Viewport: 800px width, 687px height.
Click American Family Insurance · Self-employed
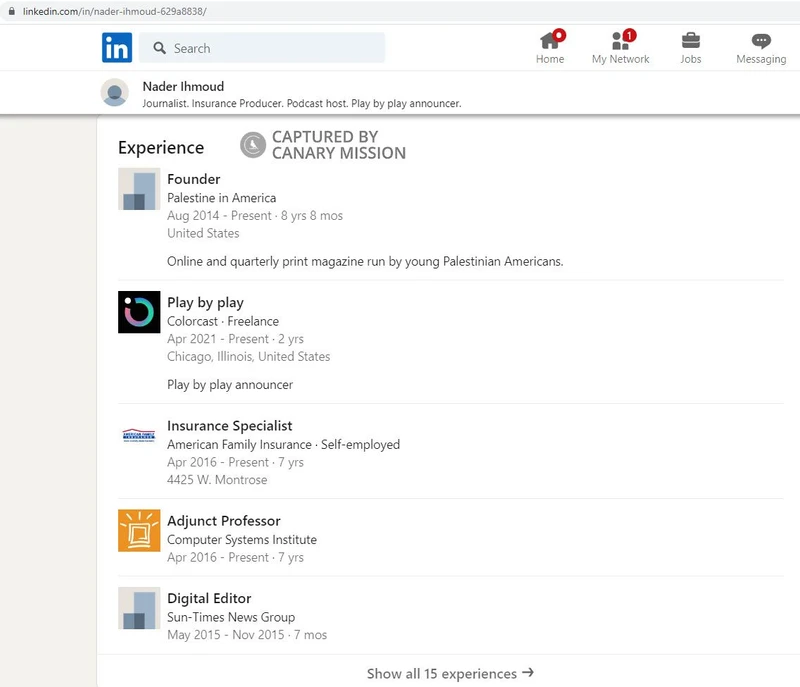(x=283, y=444)
